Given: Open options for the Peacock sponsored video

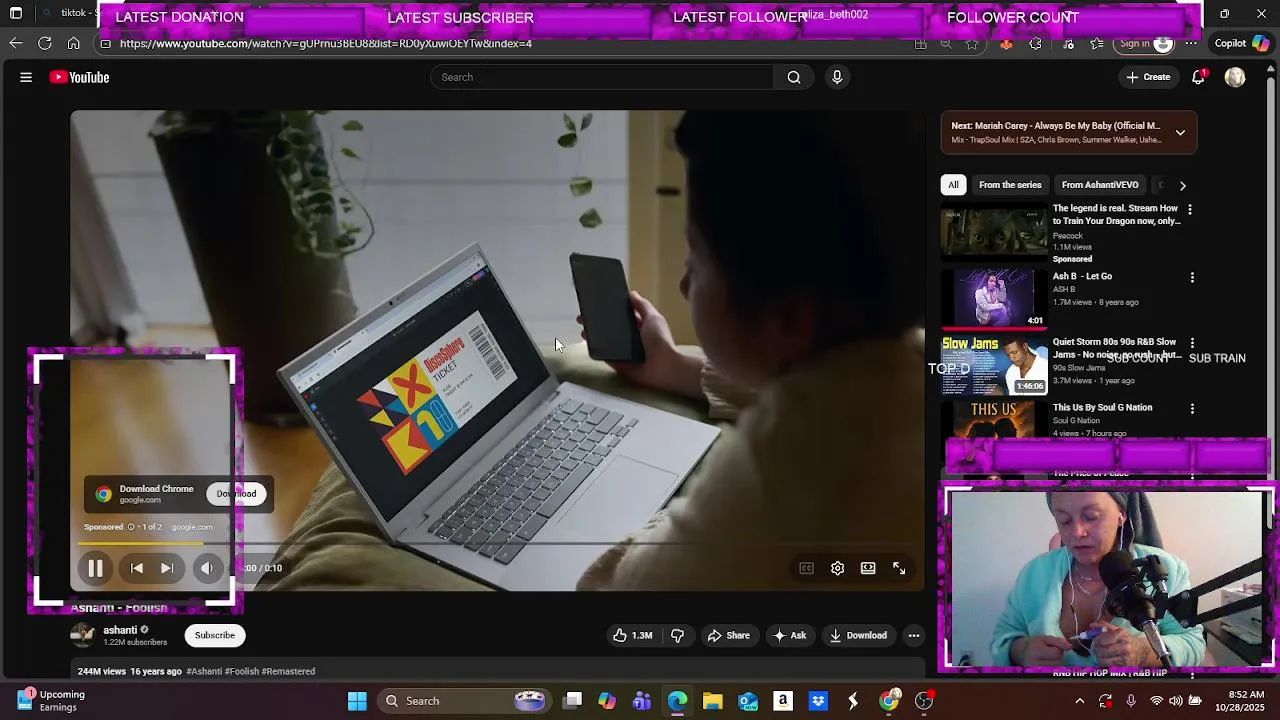Looking at the screenshot, I should point(1189,209).
